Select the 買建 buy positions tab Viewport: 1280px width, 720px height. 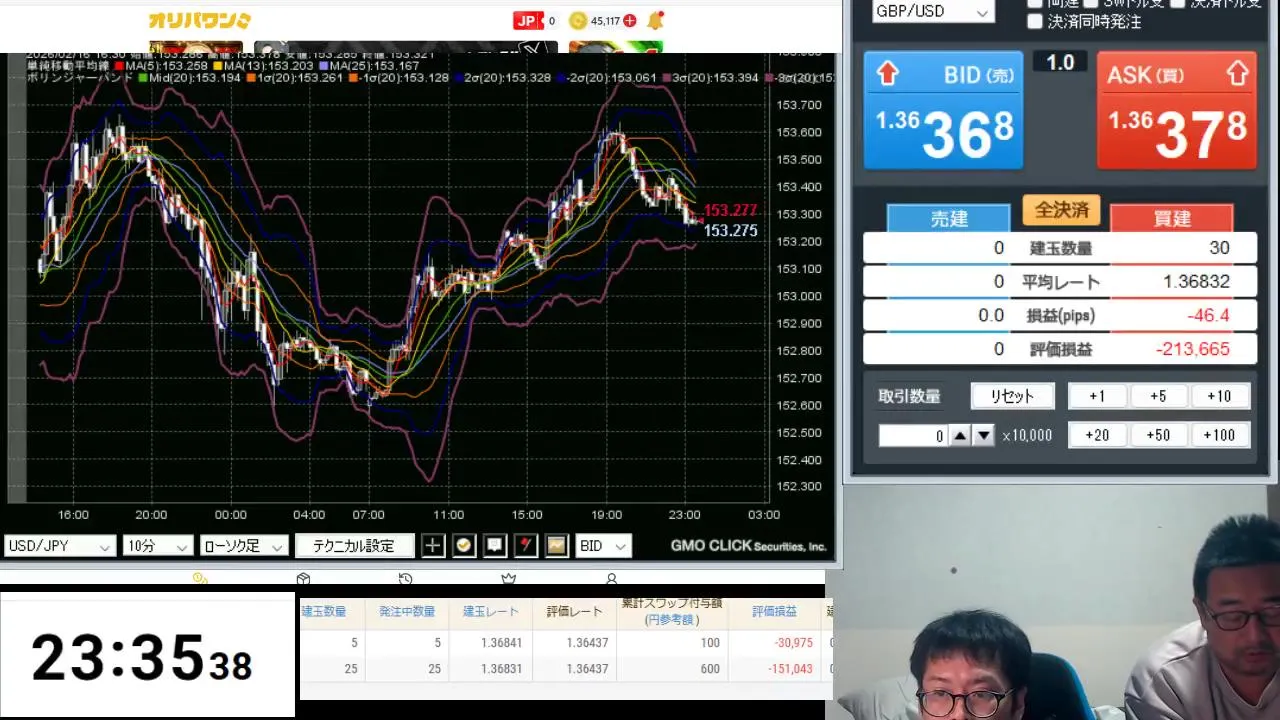[x=1172, y=218]
